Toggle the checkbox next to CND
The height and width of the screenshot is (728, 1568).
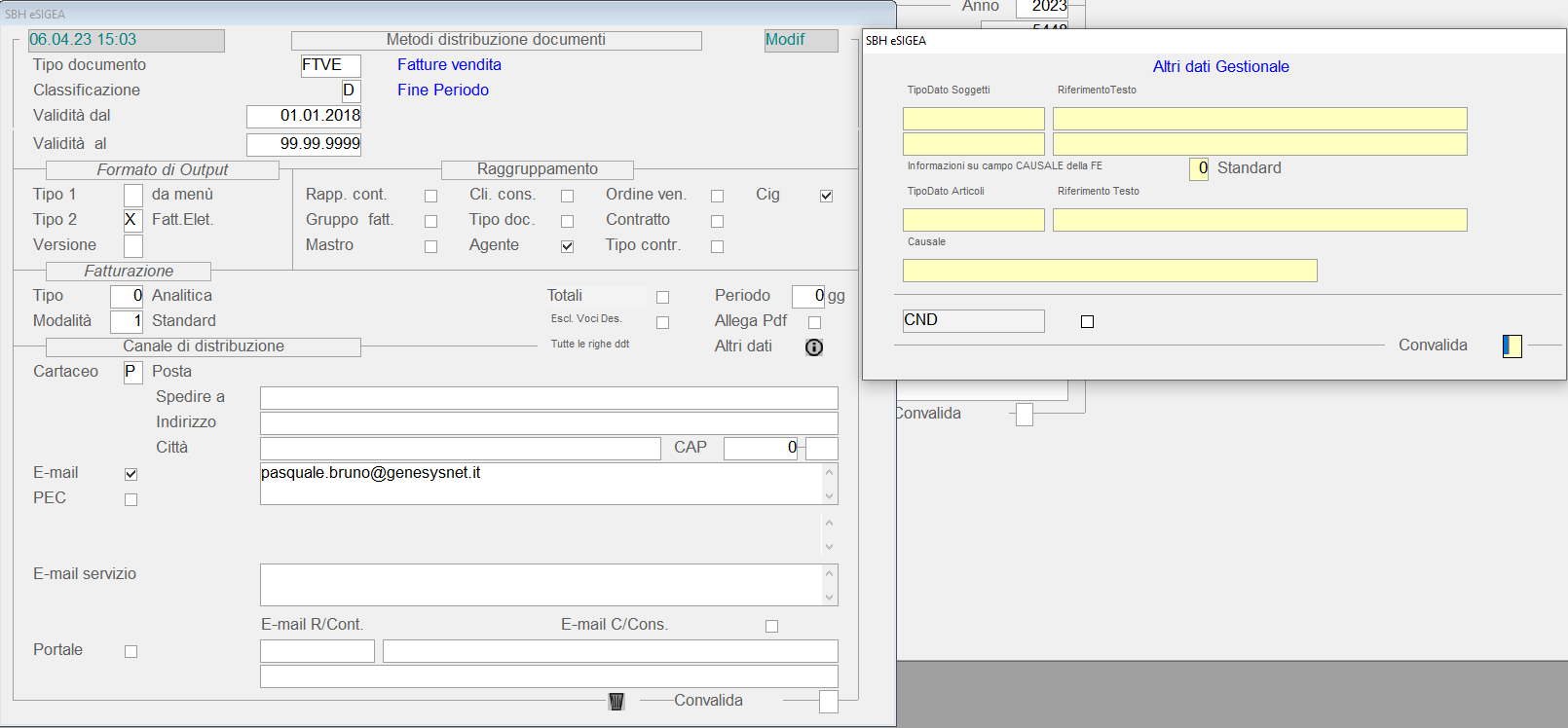tap(1087, 321)
